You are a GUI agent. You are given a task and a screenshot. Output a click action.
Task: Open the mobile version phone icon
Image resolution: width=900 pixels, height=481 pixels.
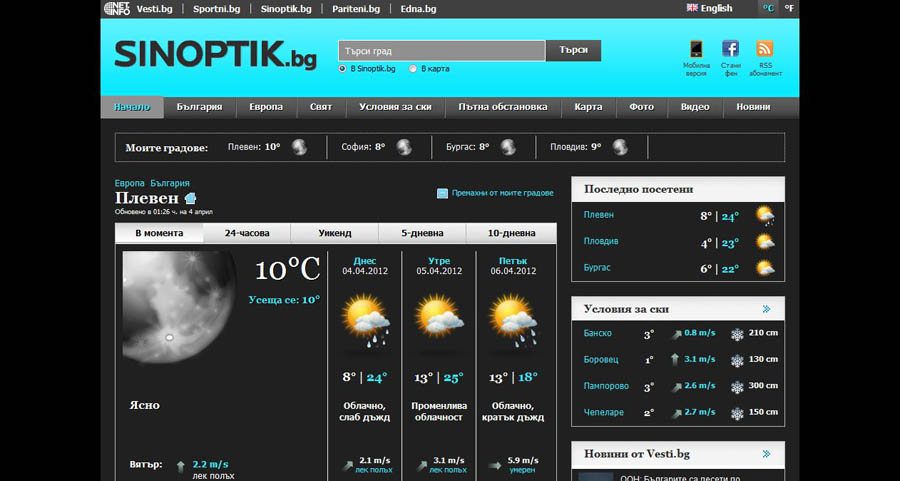tap(696, 48)
